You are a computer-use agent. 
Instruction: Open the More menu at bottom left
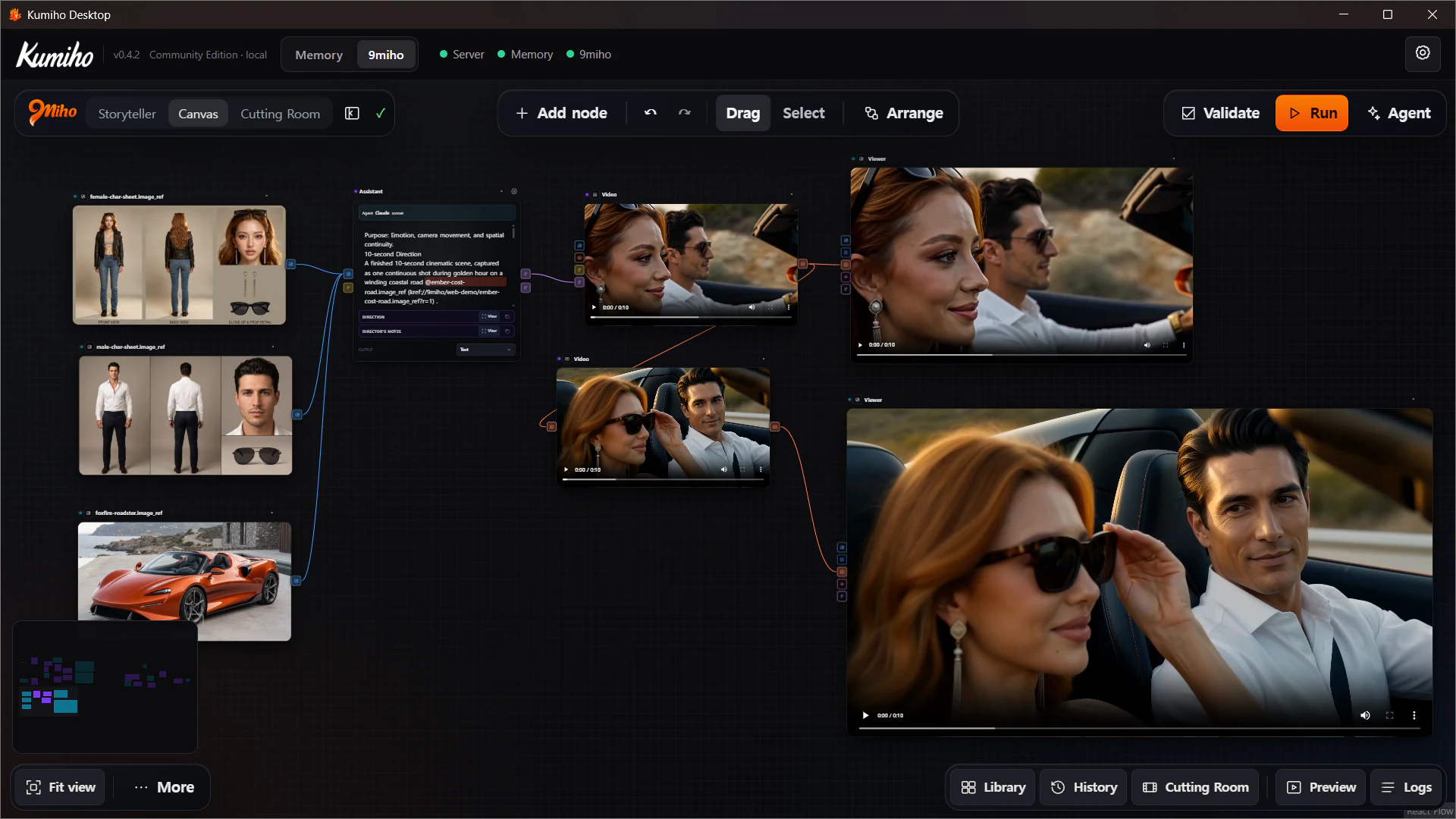click(165, 787)
